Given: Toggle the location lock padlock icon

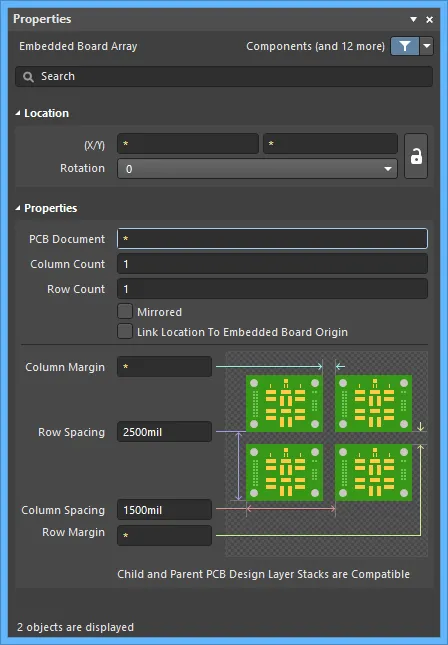Looking at the screenshot, I should [416, 156].
